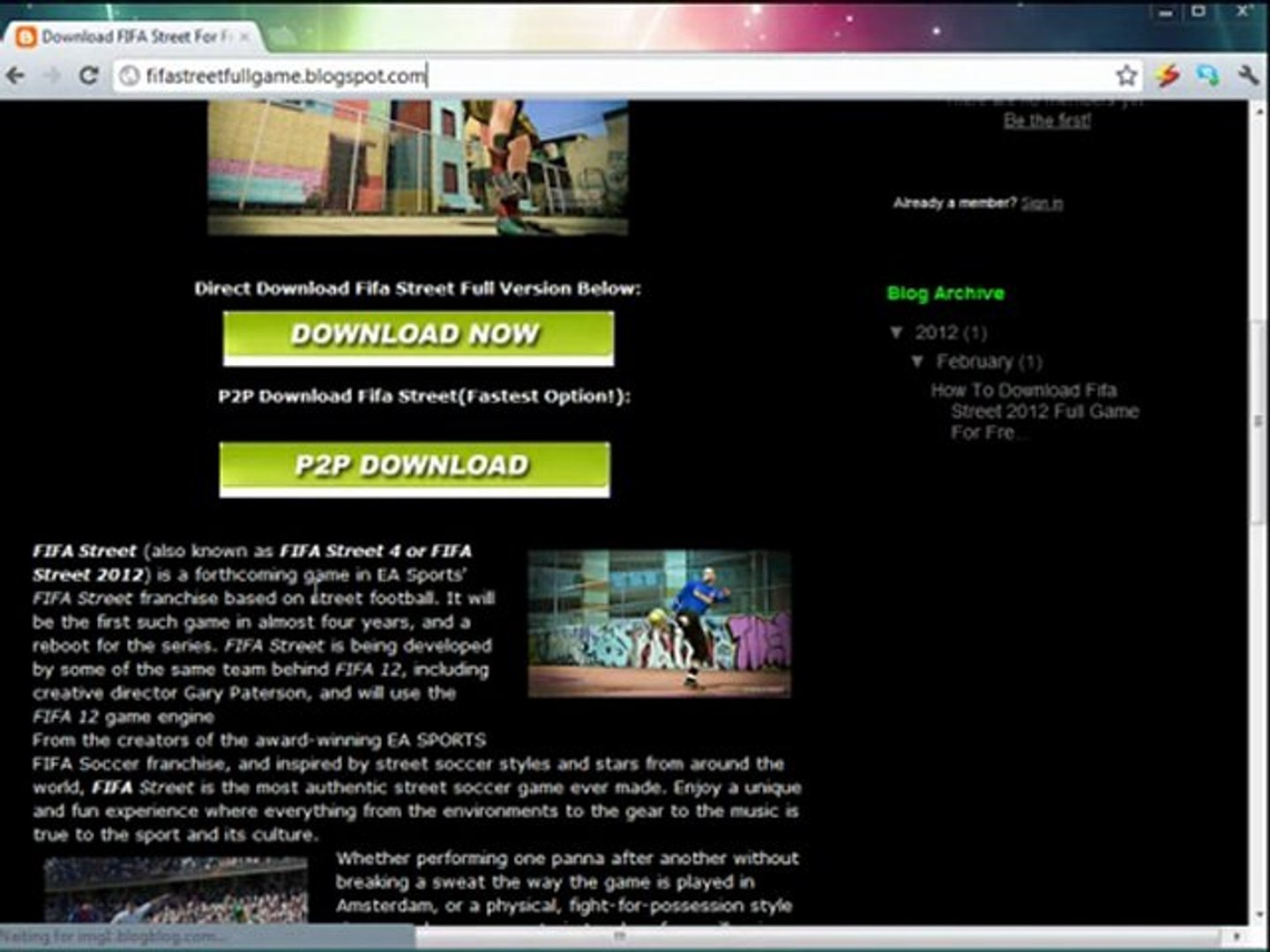Click the vertical scrollbar down arrow
The height and width of the screenshot is (952, 1270).
1259,915
